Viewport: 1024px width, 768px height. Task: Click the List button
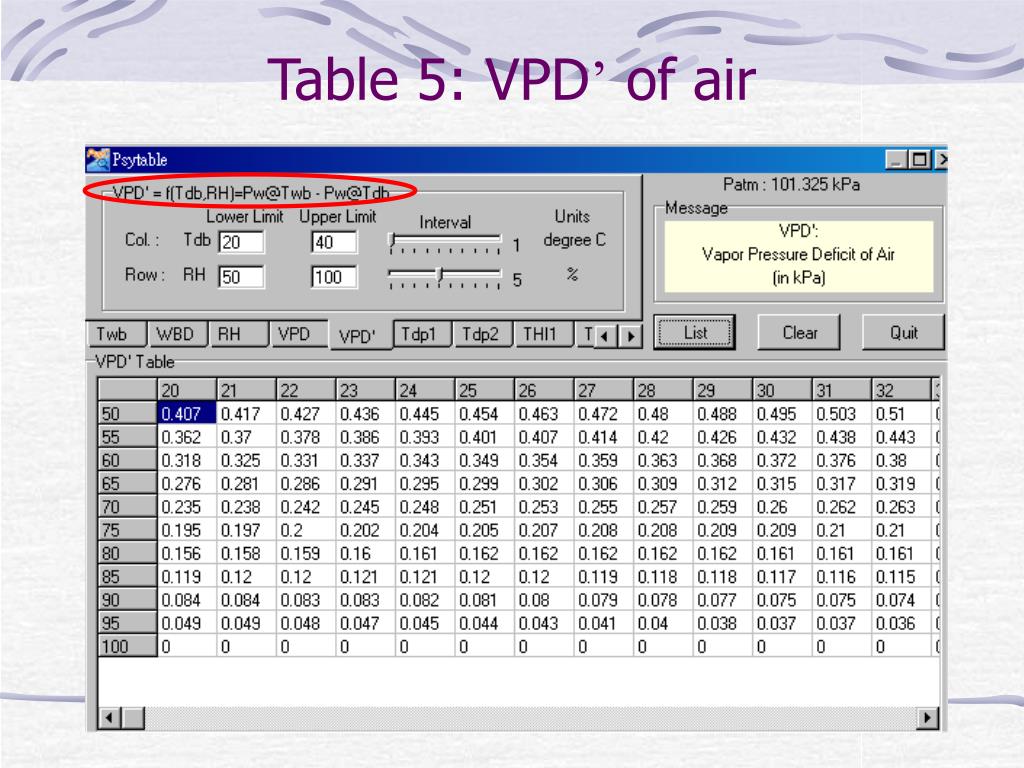(x=695, y=332)
